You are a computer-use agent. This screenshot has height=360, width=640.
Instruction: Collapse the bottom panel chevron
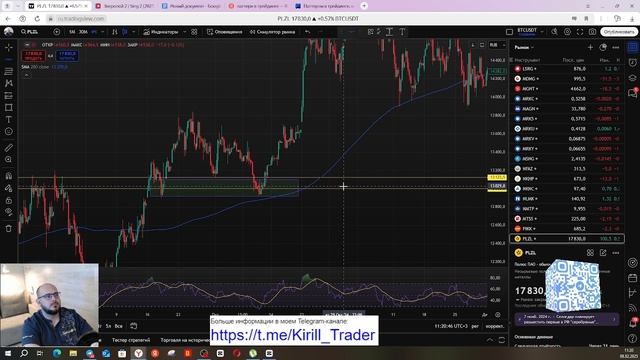[x=490, y=340]
